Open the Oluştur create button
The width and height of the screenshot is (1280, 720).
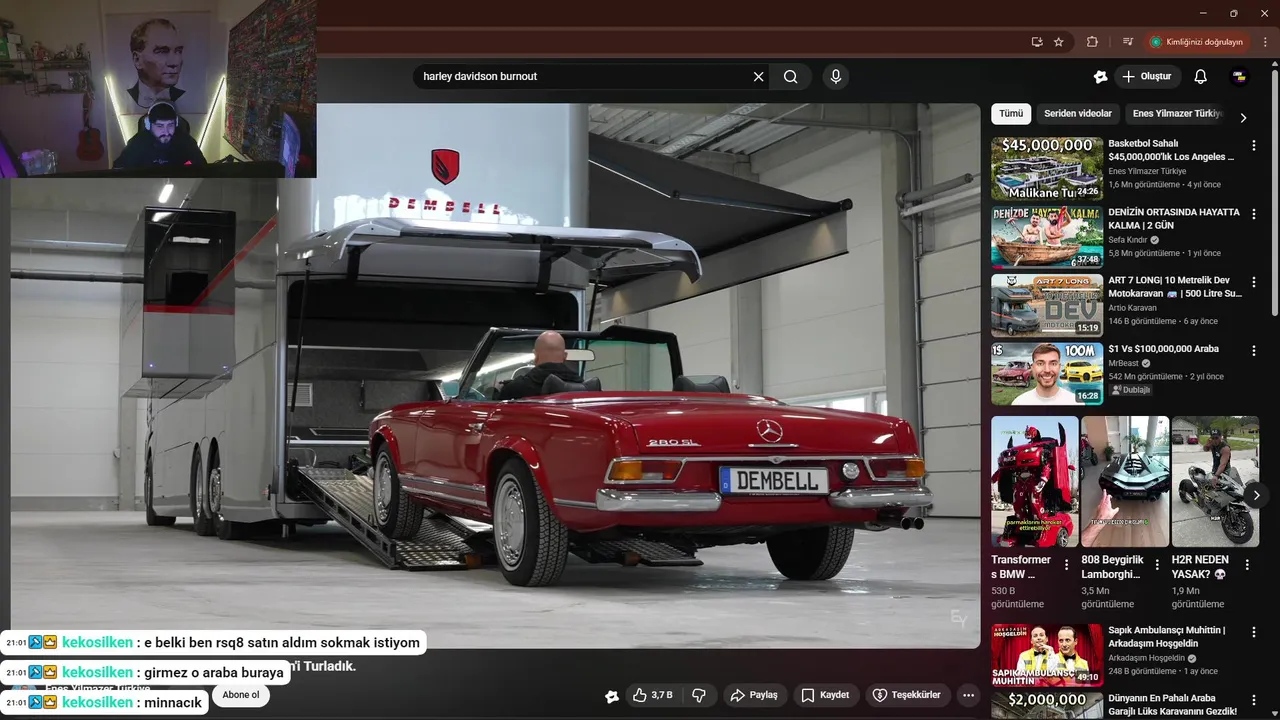(x=1148, y=77)
